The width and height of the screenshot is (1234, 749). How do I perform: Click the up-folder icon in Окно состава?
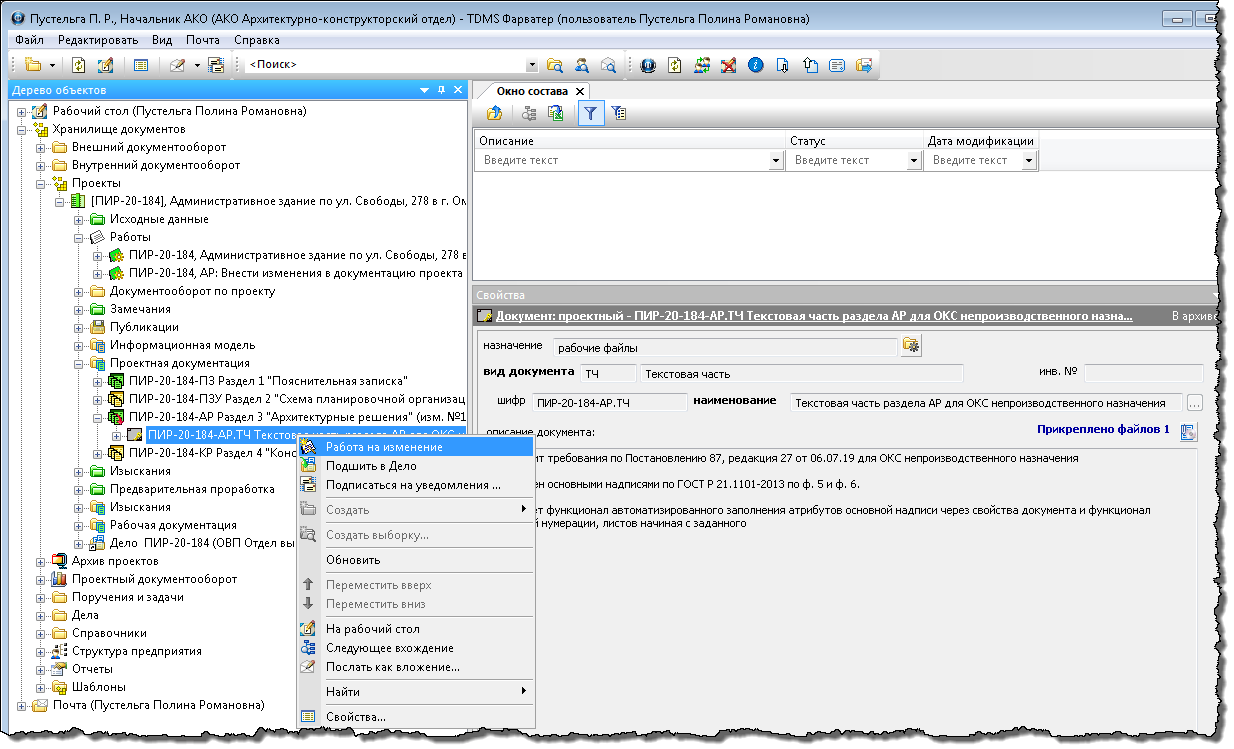[x=494, y=113]
